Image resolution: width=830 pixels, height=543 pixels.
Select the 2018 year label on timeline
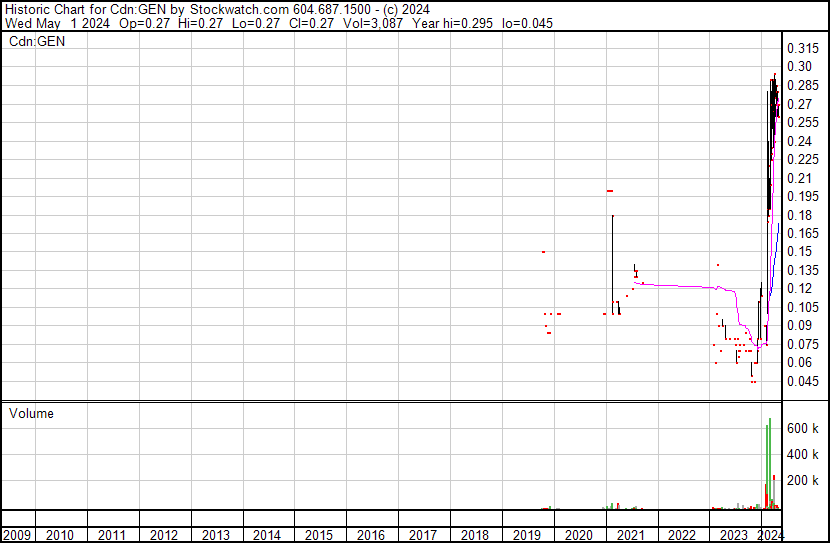pyautogui.click(x=475, y=535)
